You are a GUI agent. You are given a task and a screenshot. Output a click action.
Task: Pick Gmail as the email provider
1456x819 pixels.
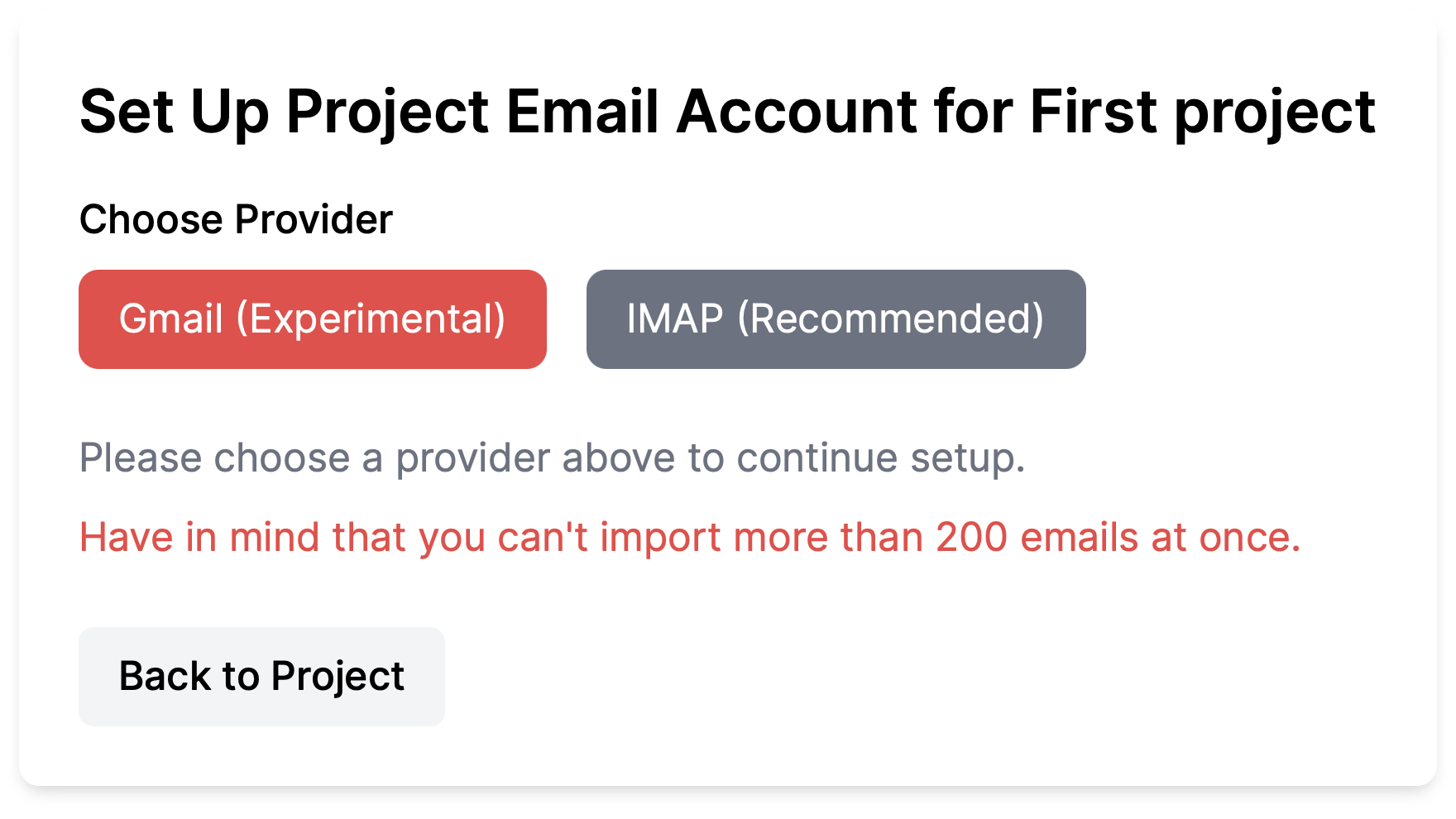(312, 319)
